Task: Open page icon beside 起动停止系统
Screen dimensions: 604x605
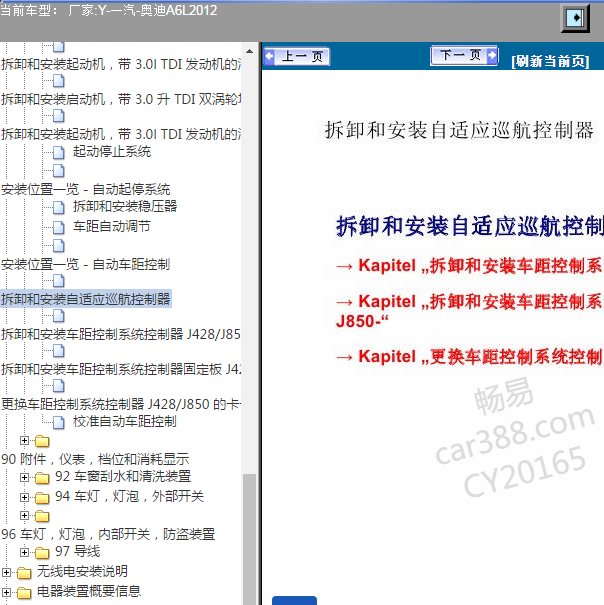Action: [59, 152]
